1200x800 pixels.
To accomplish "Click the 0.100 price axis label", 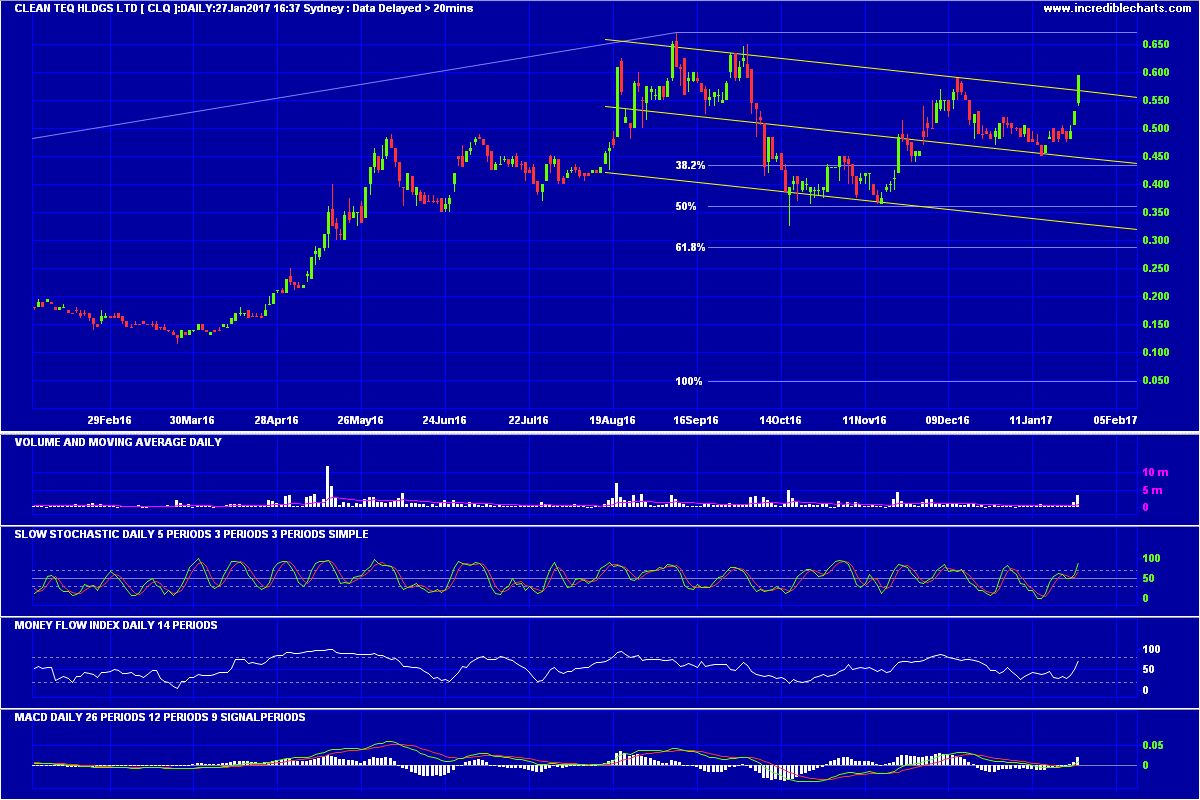I will pyautogui.click(x=1155, y=353).
